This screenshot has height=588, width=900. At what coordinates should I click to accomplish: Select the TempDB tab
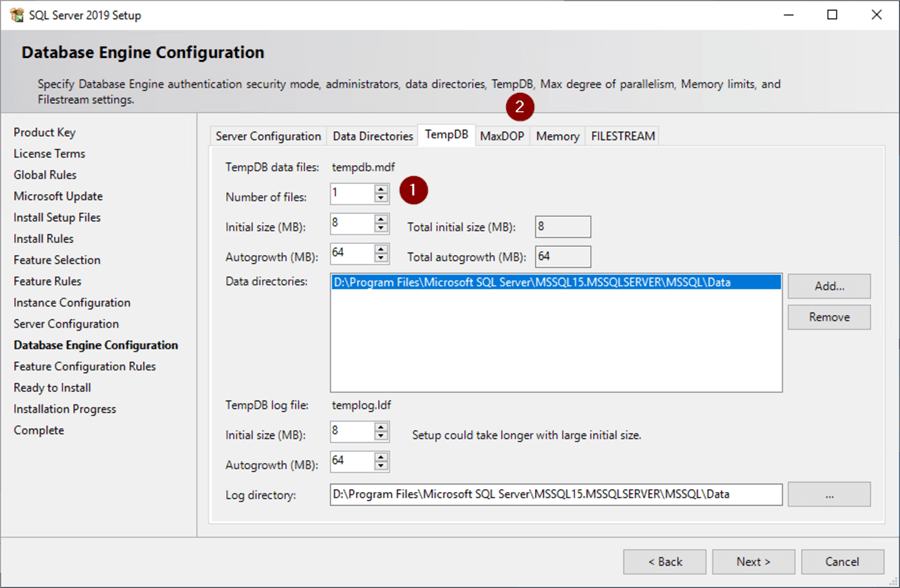coord(447,135)
